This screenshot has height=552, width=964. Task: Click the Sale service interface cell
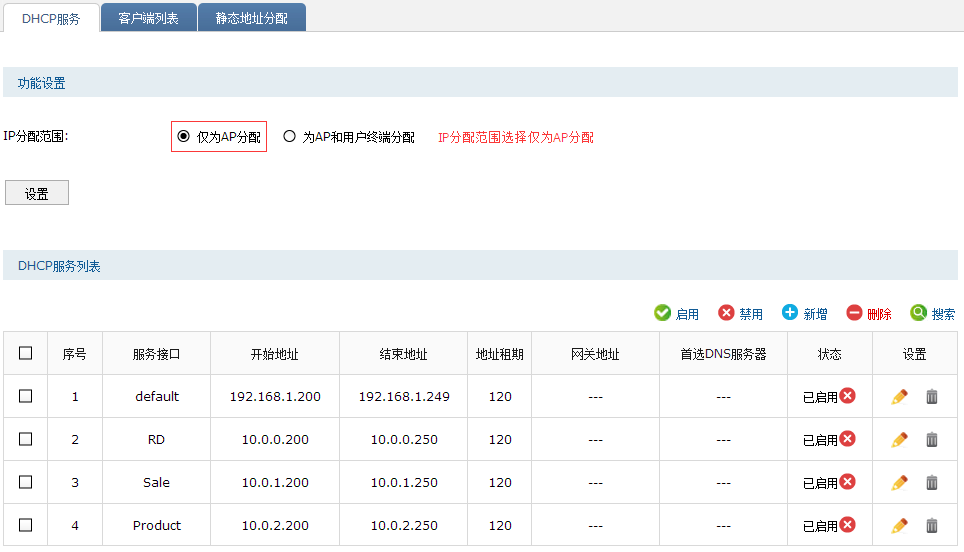click(x=156, y=483)
